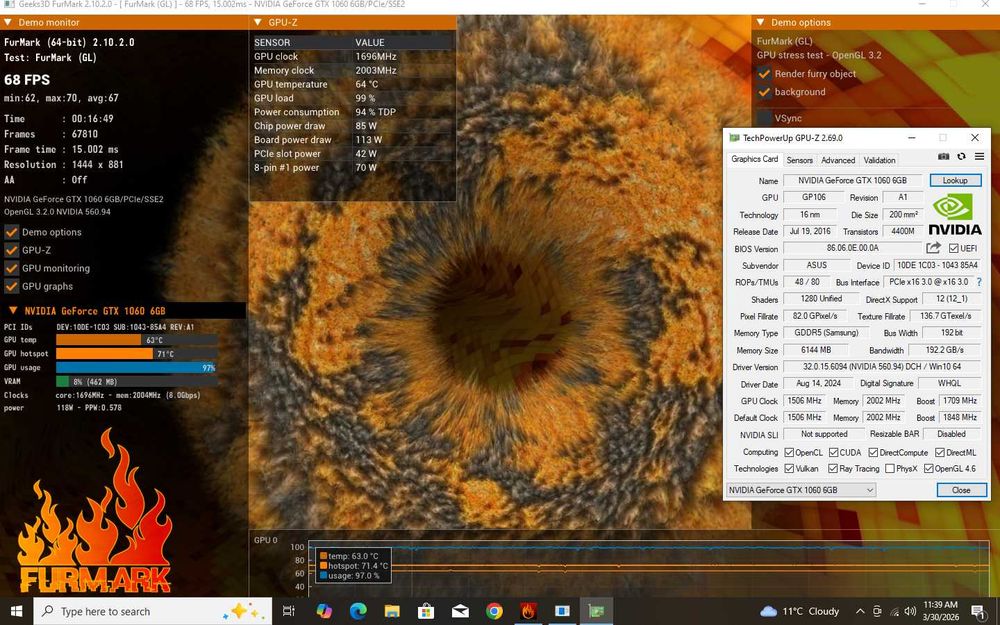1000x625 pixels.
Task: Open the Advanced tab in GPU-Z
Action: coord(838,160)
